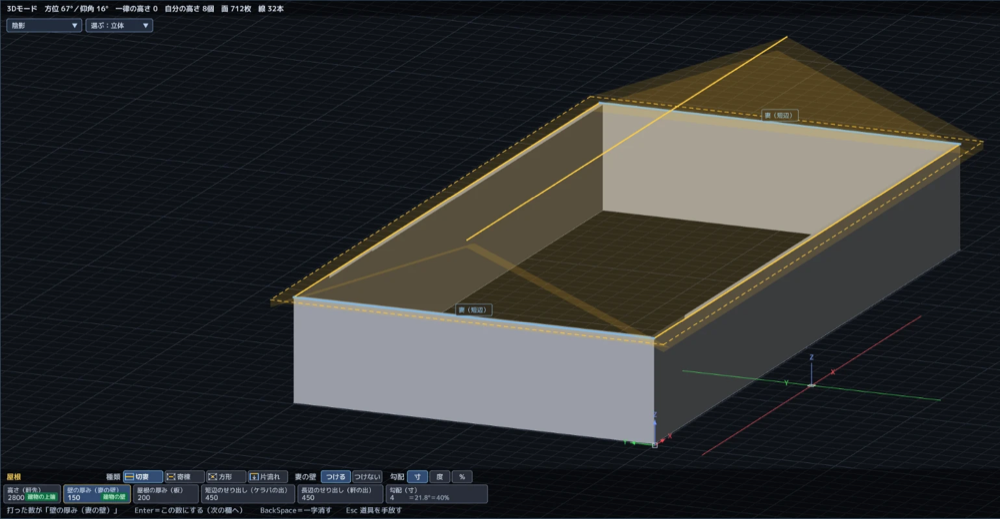This screenshot has width=1000, height=519.
Task: Click the BackSpace＝一字消す hint text
Action: pyautogui.click(x=295, y=511)
